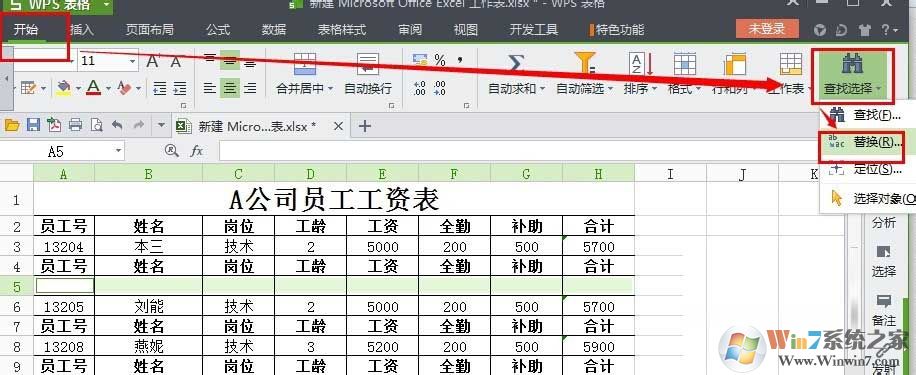Click the increase indent icon
Viewport: 916px width, 375px height.
(x=180, y=88)
